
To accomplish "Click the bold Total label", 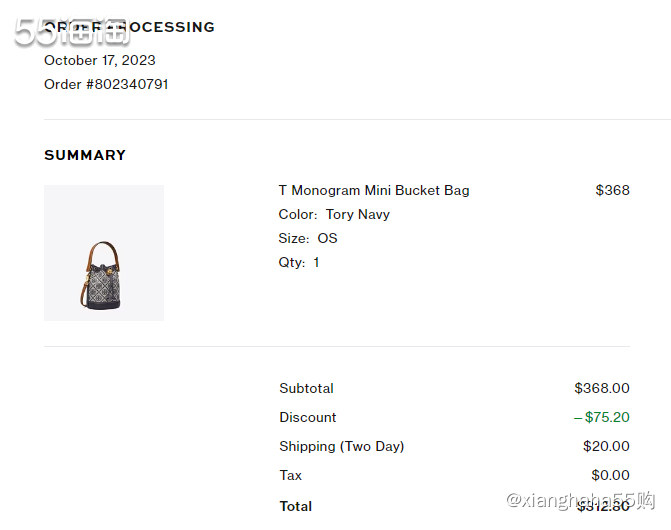I will click(295, 506).
